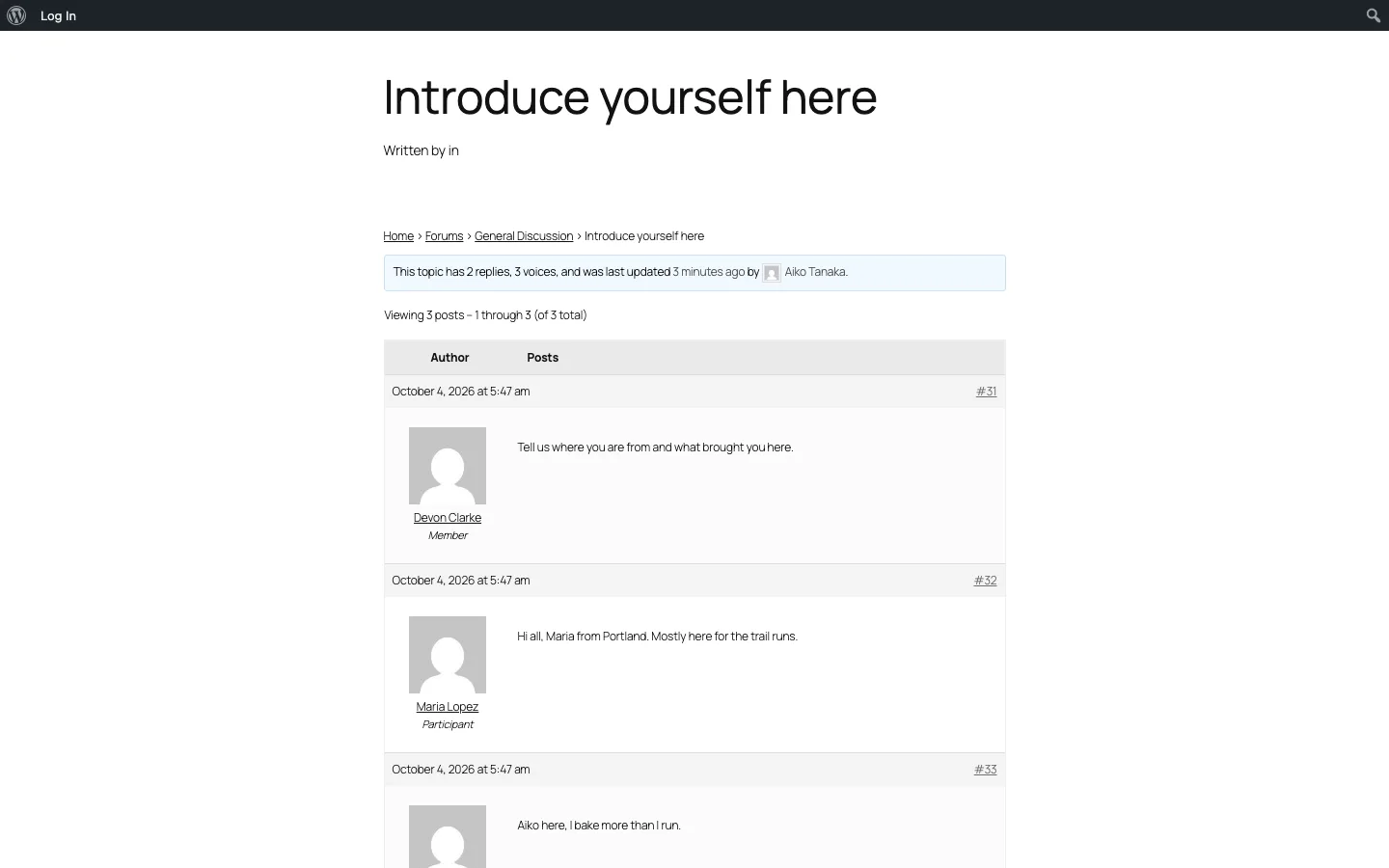
Task: Open the WordPress logo menu
Action: click(16, 15)
